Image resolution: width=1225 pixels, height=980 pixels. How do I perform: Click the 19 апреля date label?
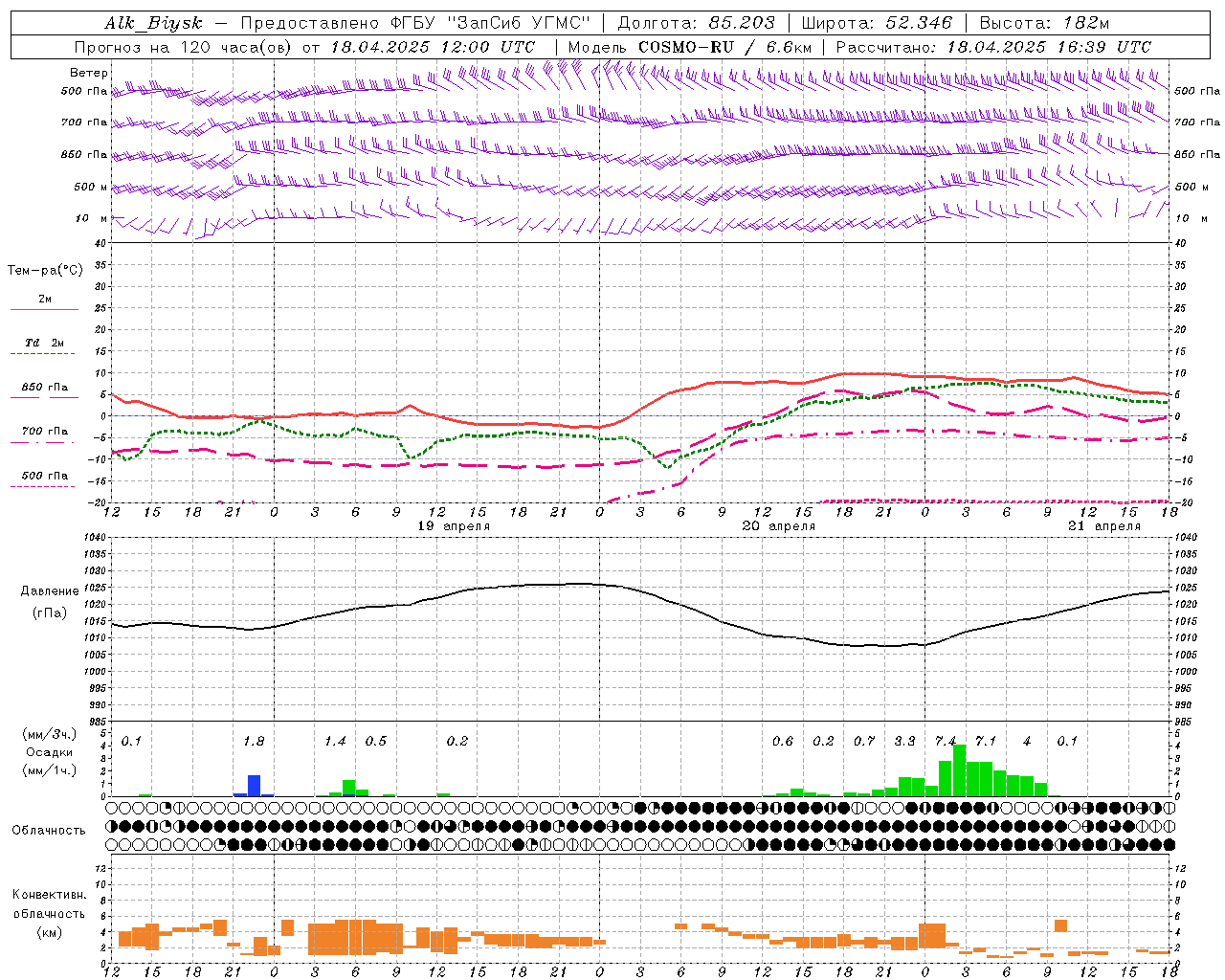tap(454, 526)
